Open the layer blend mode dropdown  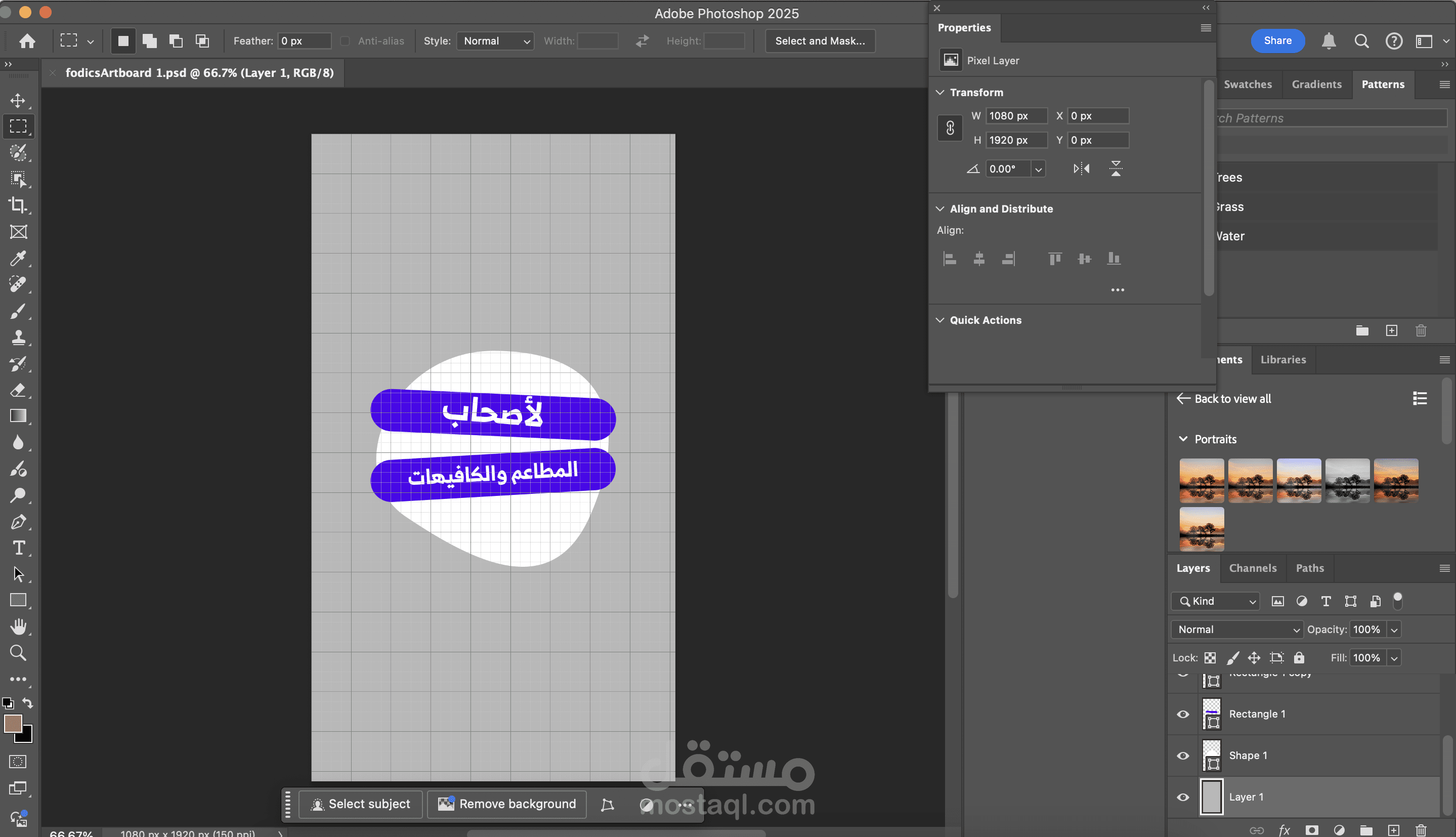(1236, 630)
